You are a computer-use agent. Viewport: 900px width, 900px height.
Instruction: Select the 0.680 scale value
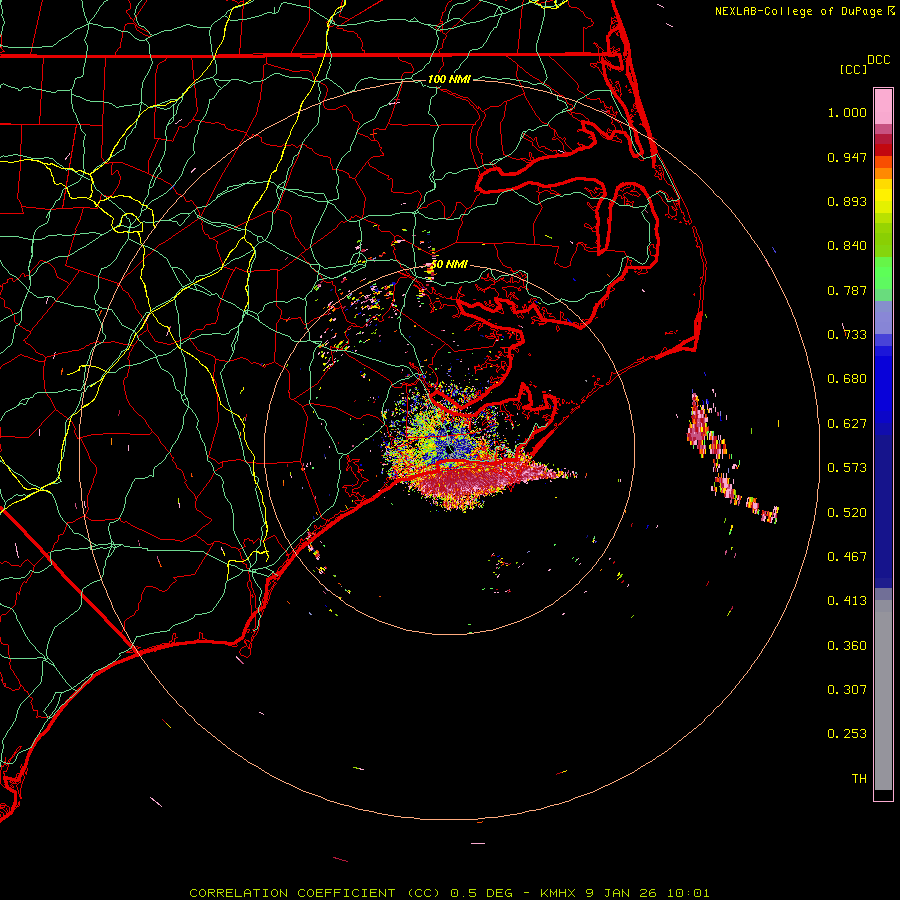[x=847, y=379]
